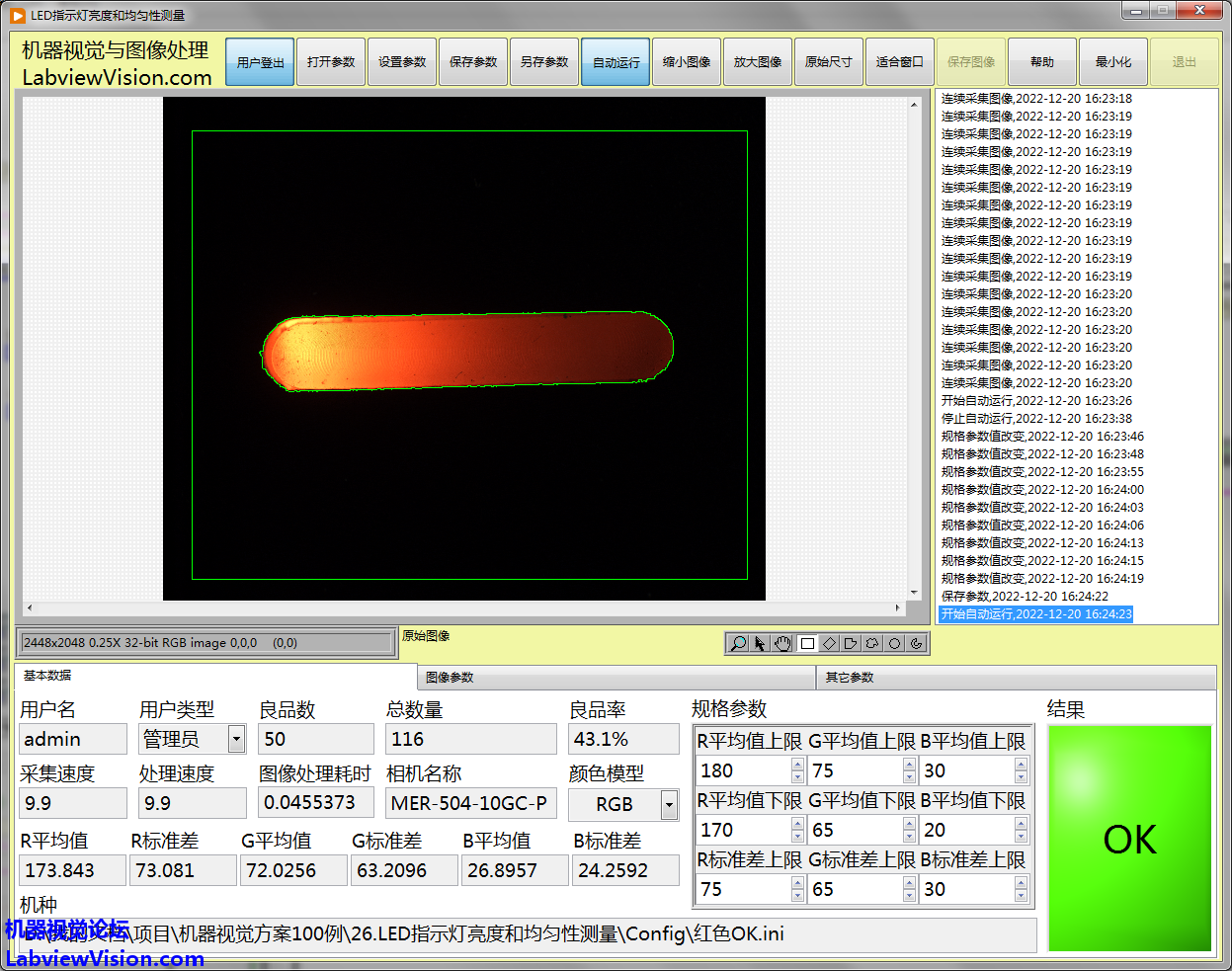Click the image display left scroll arrow
The width and height of the screenshot is (1232, 971).
tap(29, 607)
